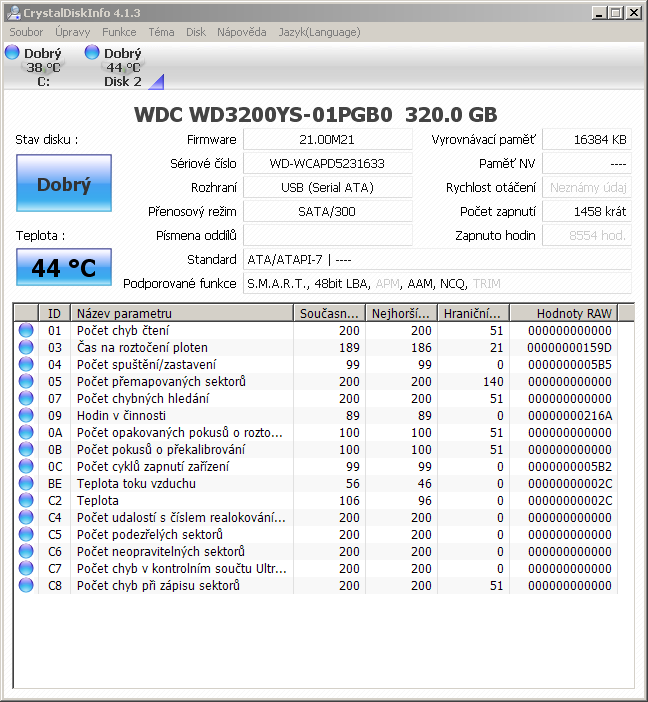Click status orb of row 05 přemapovaných sektorů
The width and height of the screenshot is (648, 702).
[26, 381]
